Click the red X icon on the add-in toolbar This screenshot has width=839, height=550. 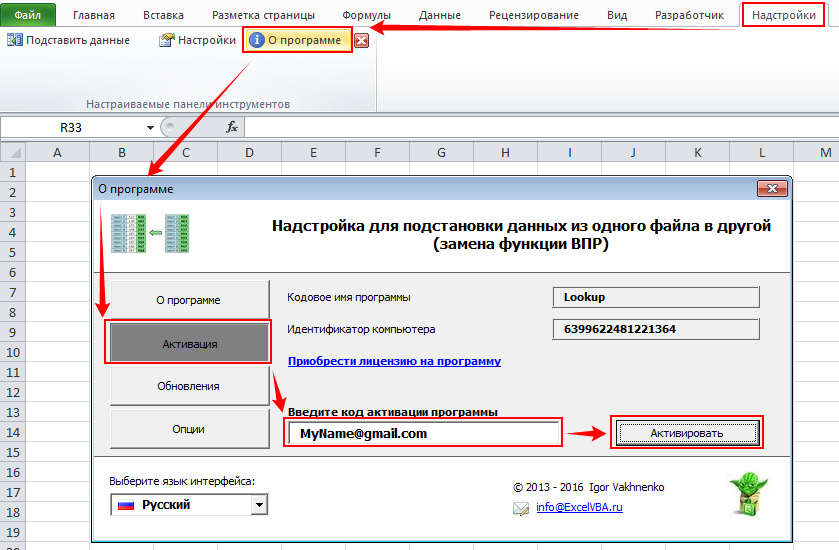pyautogui.click(x=361, y=41)
